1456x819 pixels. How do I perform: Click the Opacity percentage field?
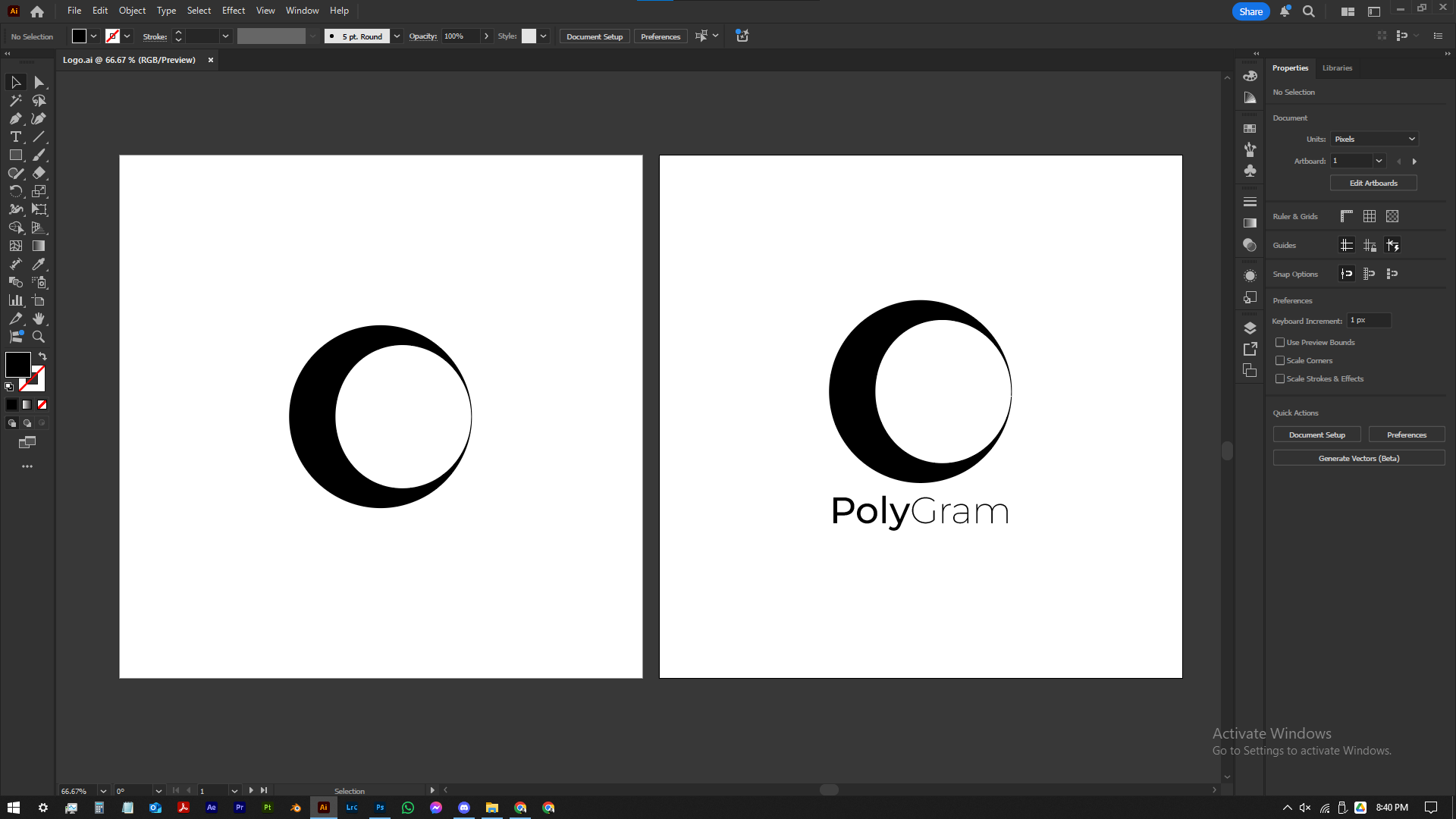[460, 36]
